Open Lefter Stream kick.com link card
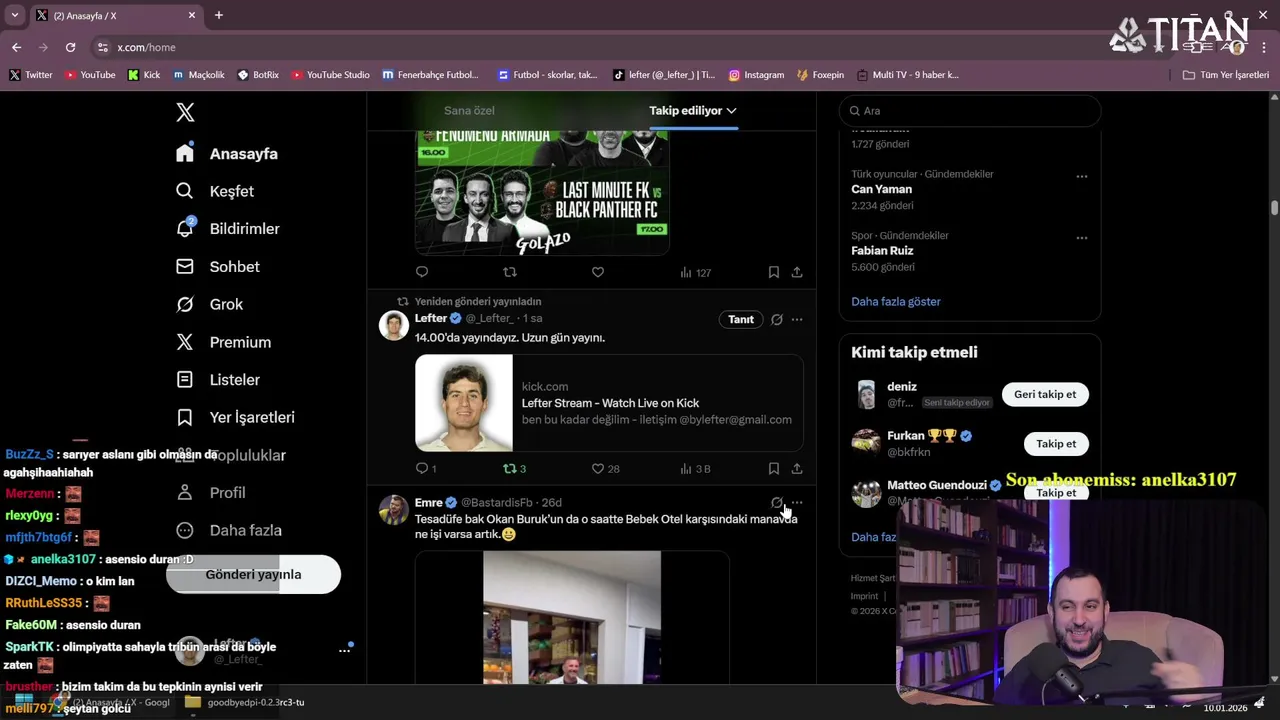The image size is (1280, 720). coord(609,403)
